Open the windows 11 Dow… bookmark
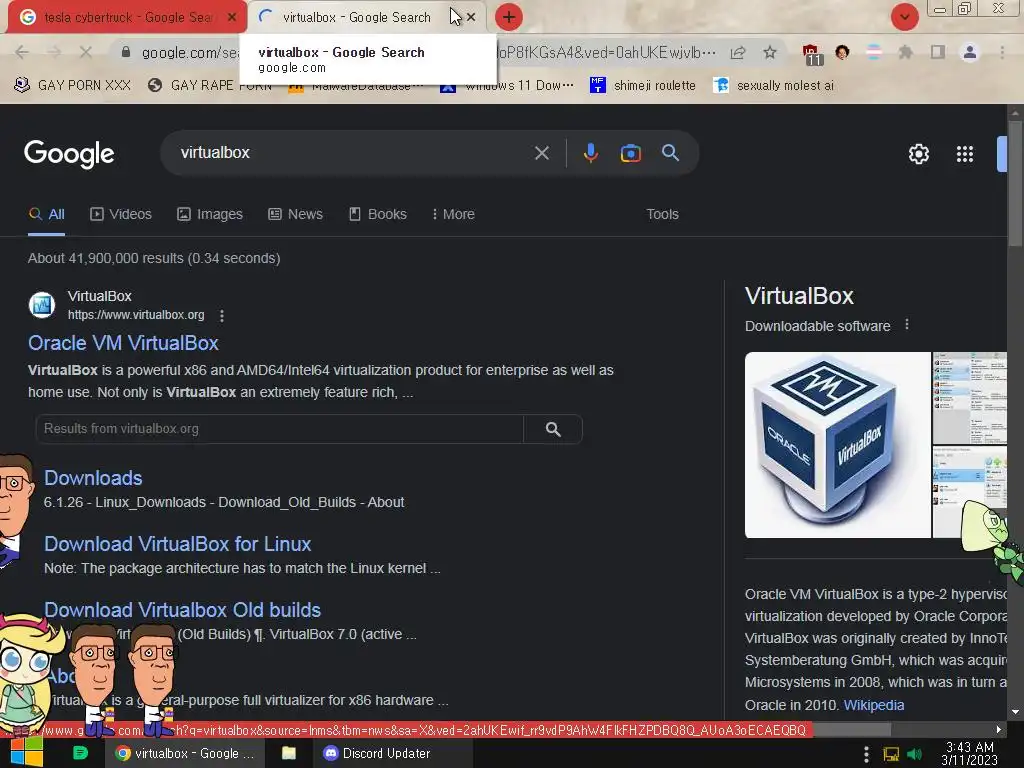The width and height of the screenshot is (1024, 768). click(507, 85)
